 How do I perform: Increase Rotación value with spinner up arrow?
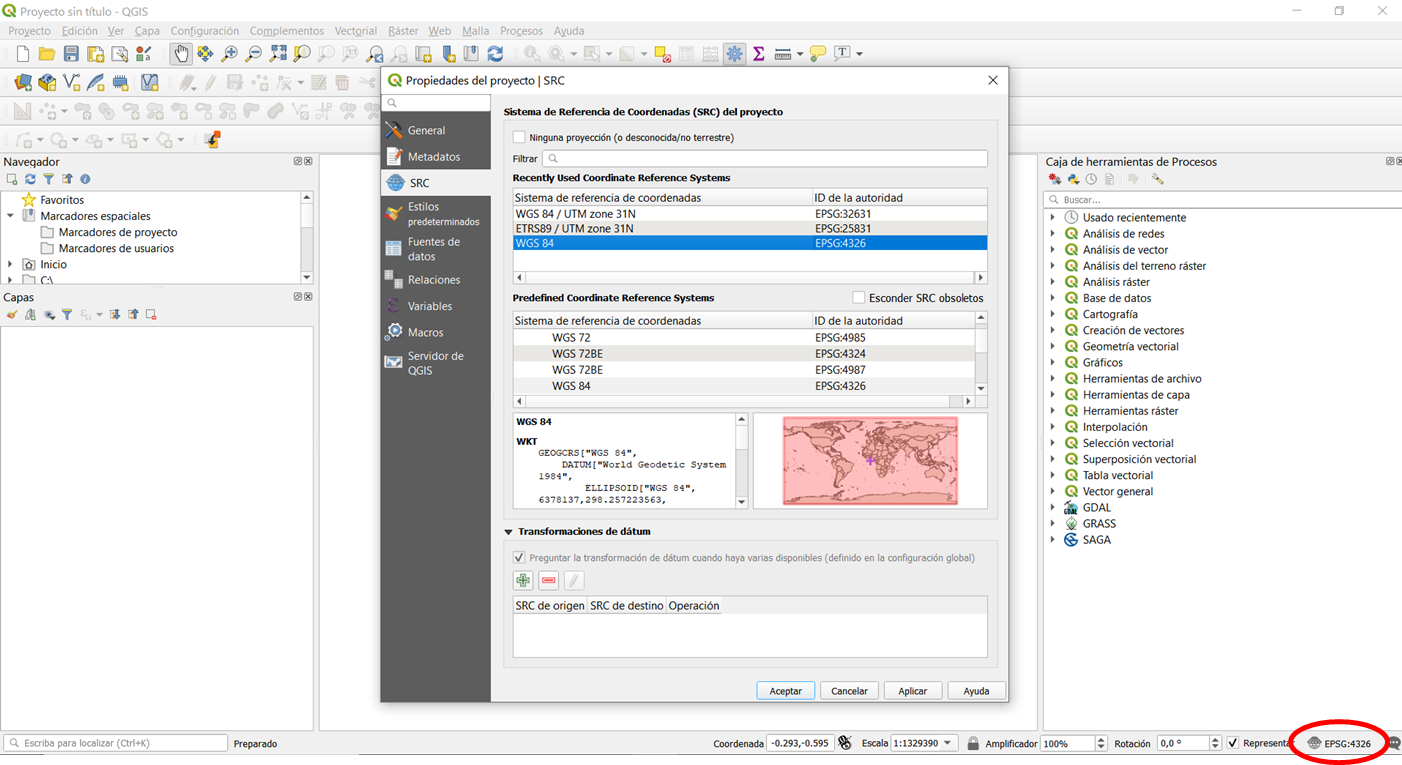click(1215, 739)
